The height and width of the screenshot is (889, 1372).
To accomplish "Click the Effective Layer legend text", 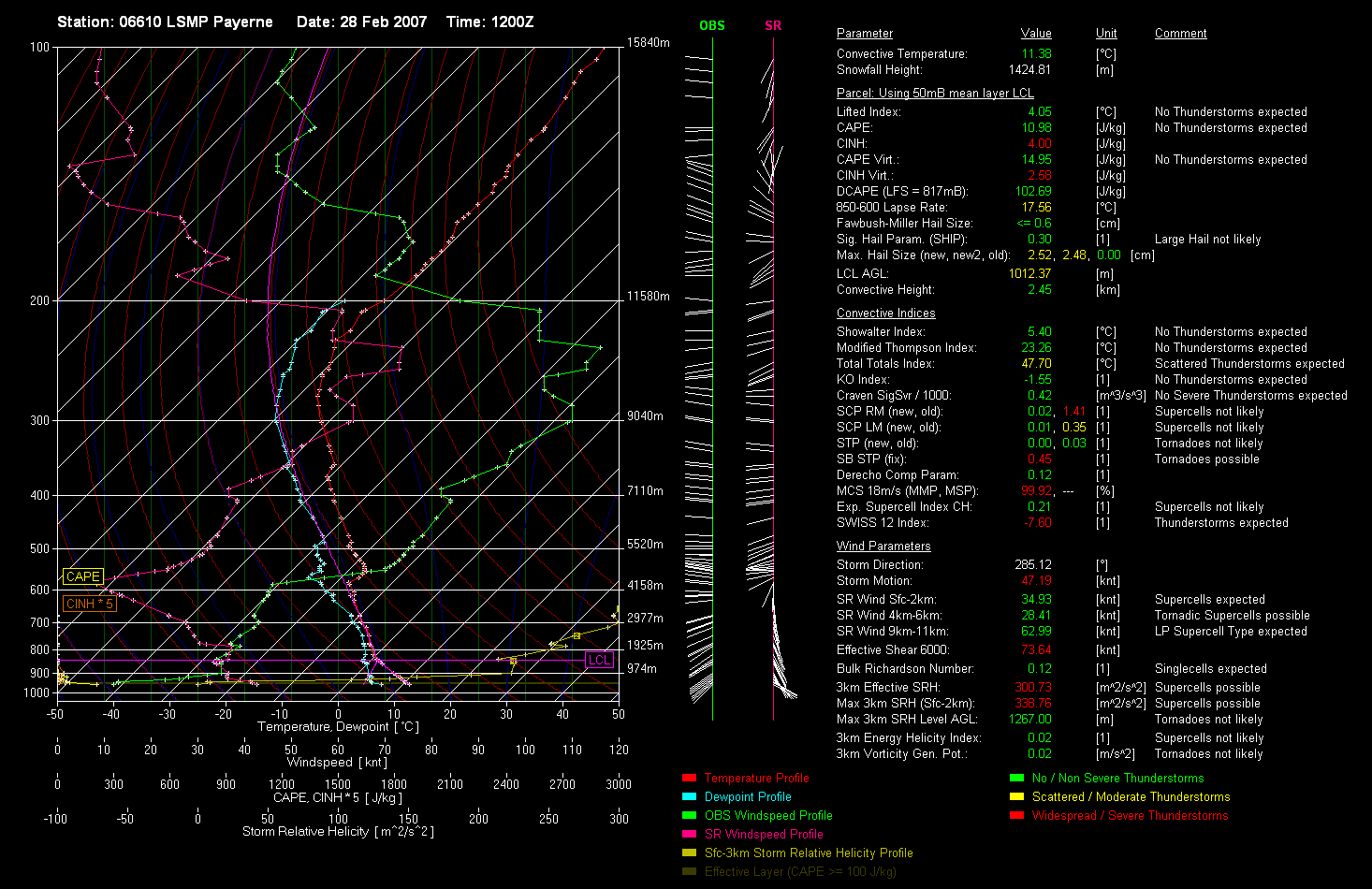I will [800, 871].
